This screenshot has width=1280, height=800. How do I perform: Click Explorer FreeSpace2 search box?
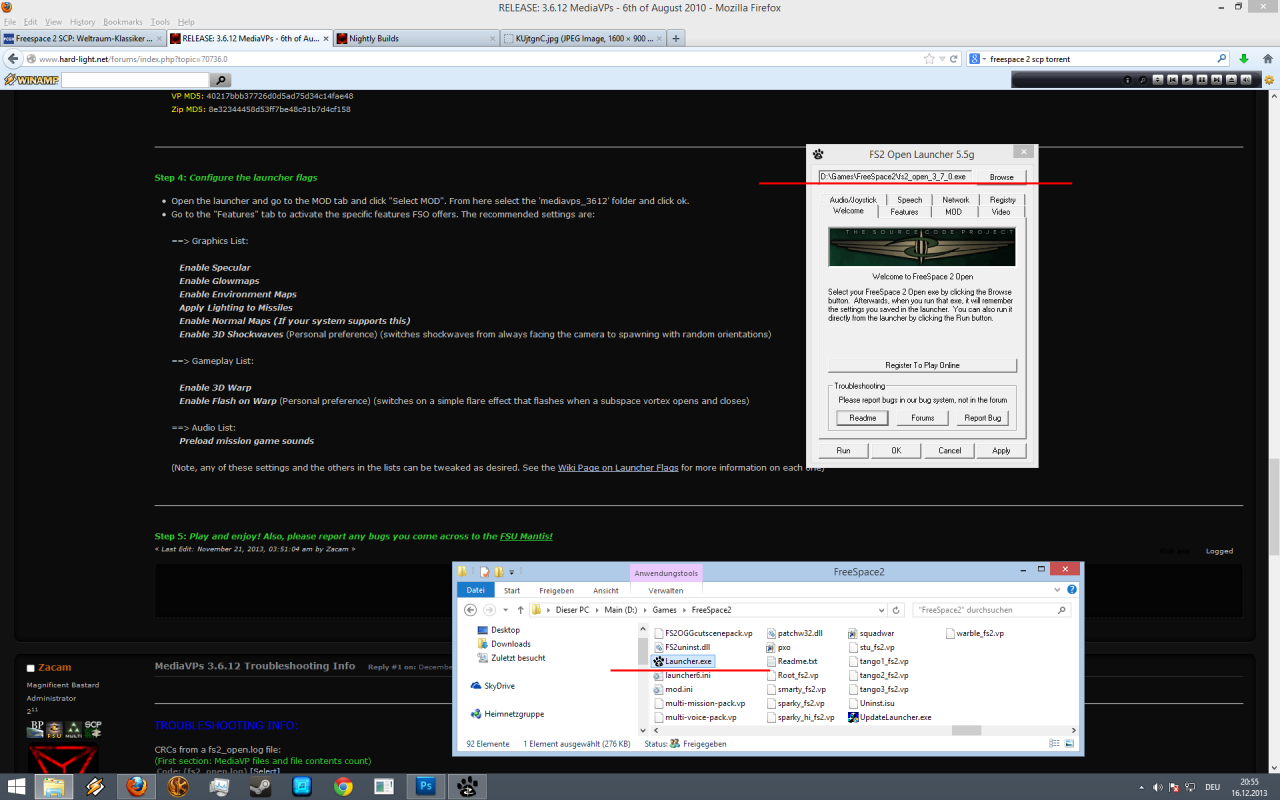click(994, 609)
